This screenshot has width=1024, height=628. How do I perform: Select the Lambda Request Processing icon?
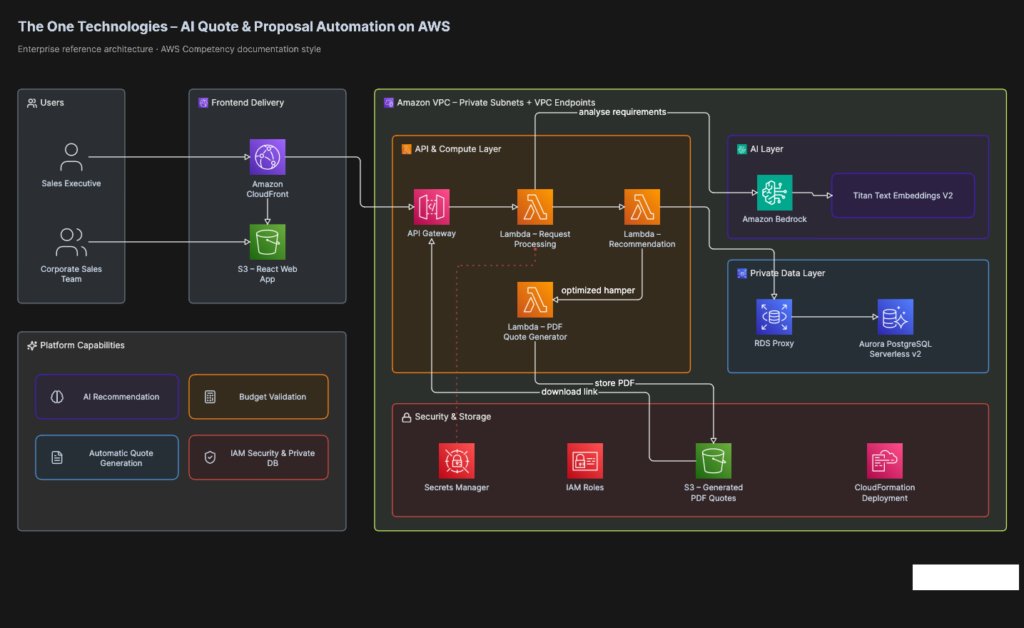[x=535, y=207]
